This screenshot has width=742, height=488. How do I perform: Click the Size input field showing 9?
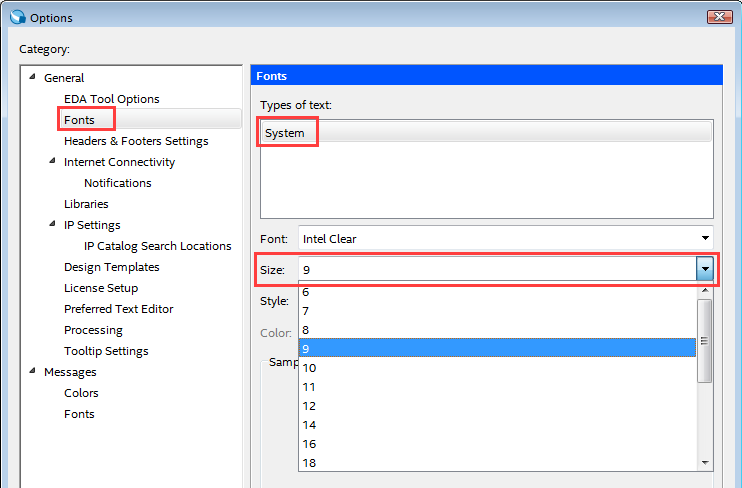tap(495, 270)
